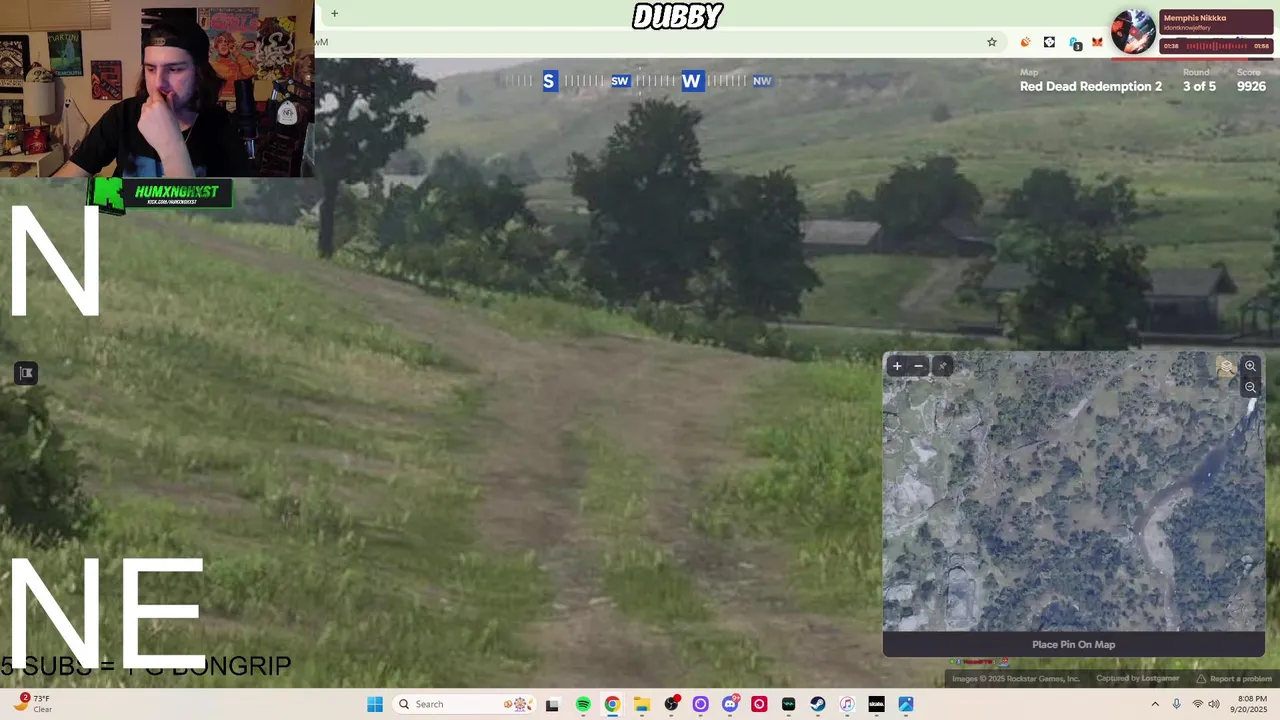Open Spotify from the taskbar
The image size is (1280, 720).
tap(583, 704)
